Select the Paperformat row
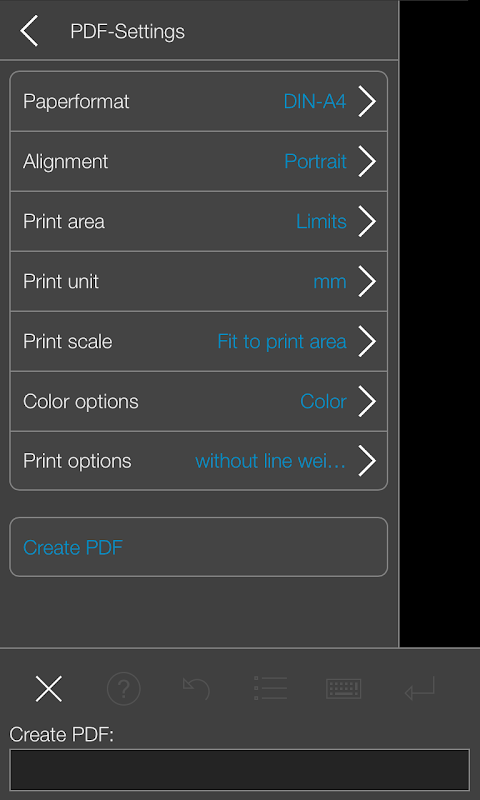Image resolution: width=480 pixels, height=800 pixels. [x=198, y=102]
